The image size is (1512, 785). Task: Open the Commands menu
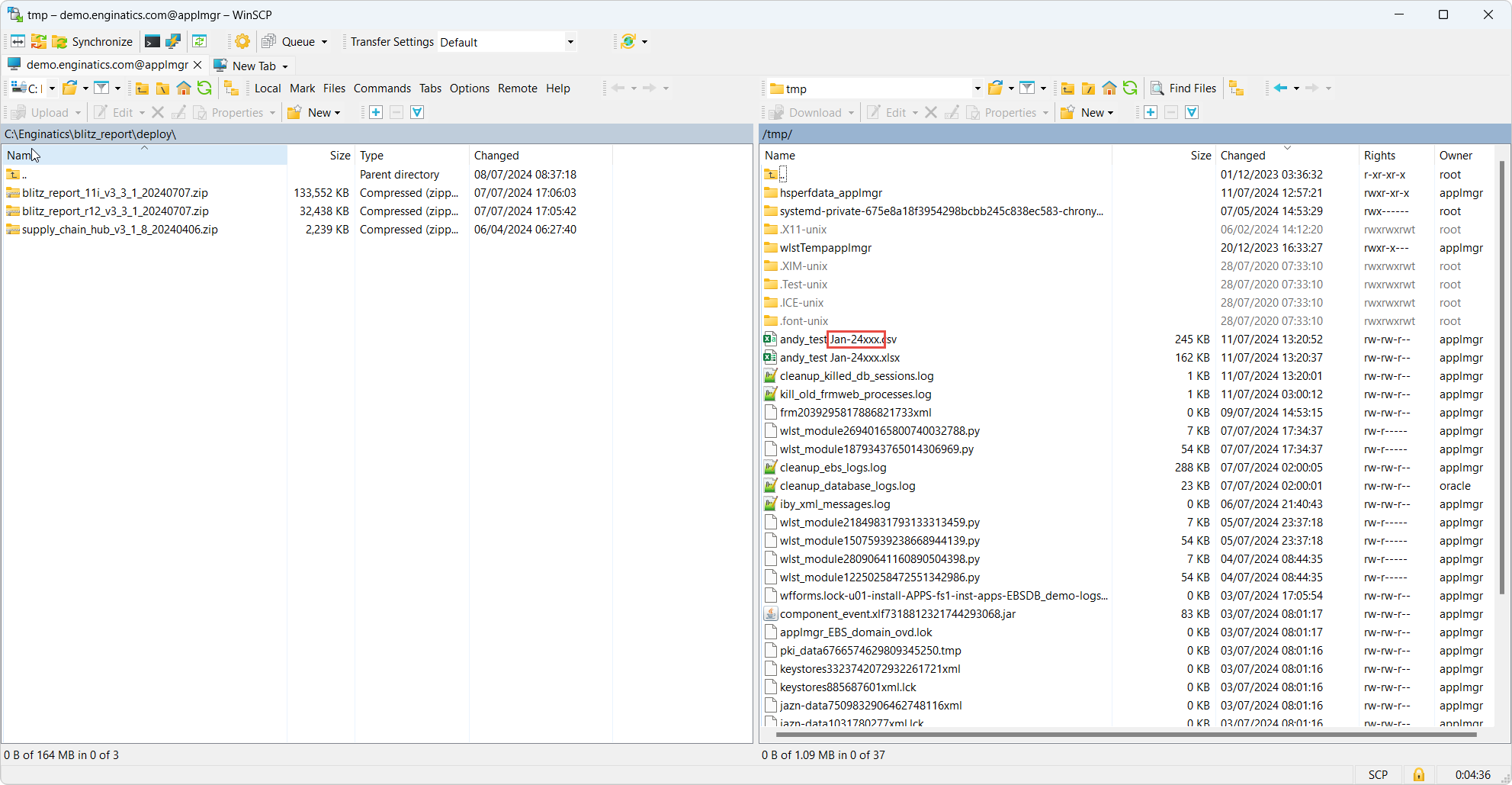[x=382, y=88]
